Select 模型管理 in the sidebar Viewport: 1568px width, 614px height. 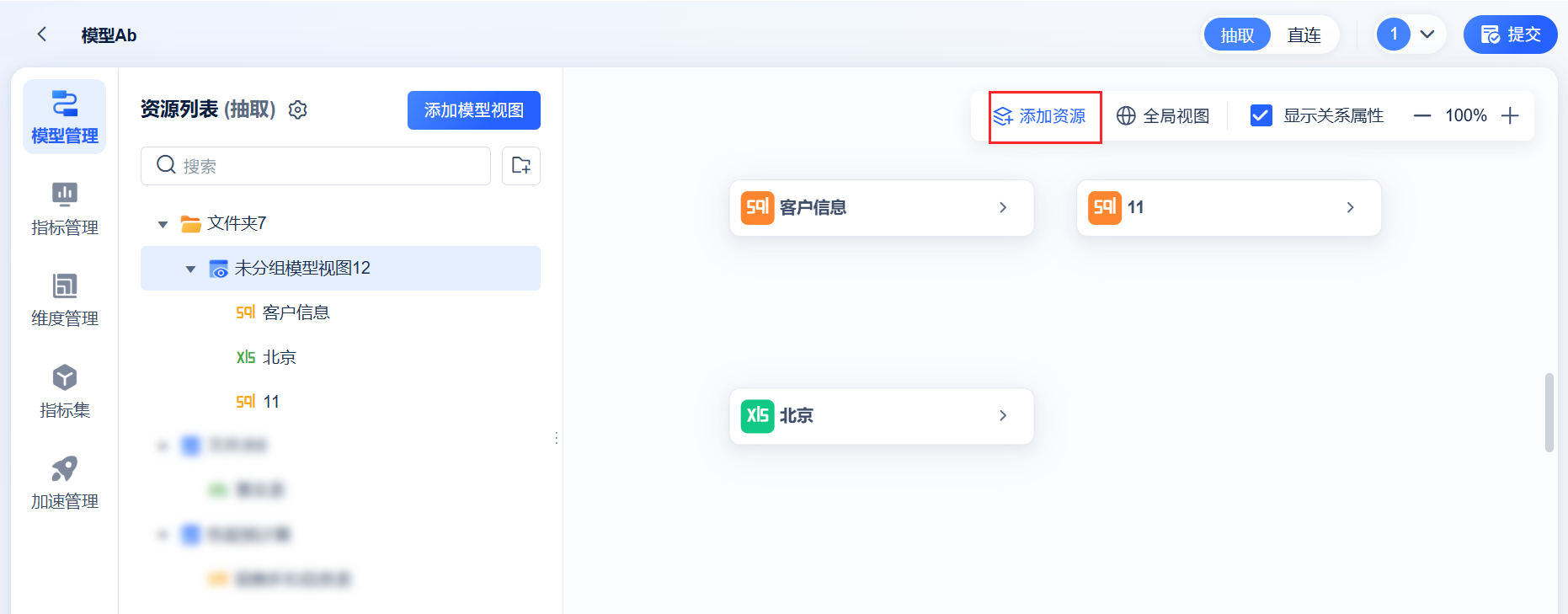(x=65, y=117)
